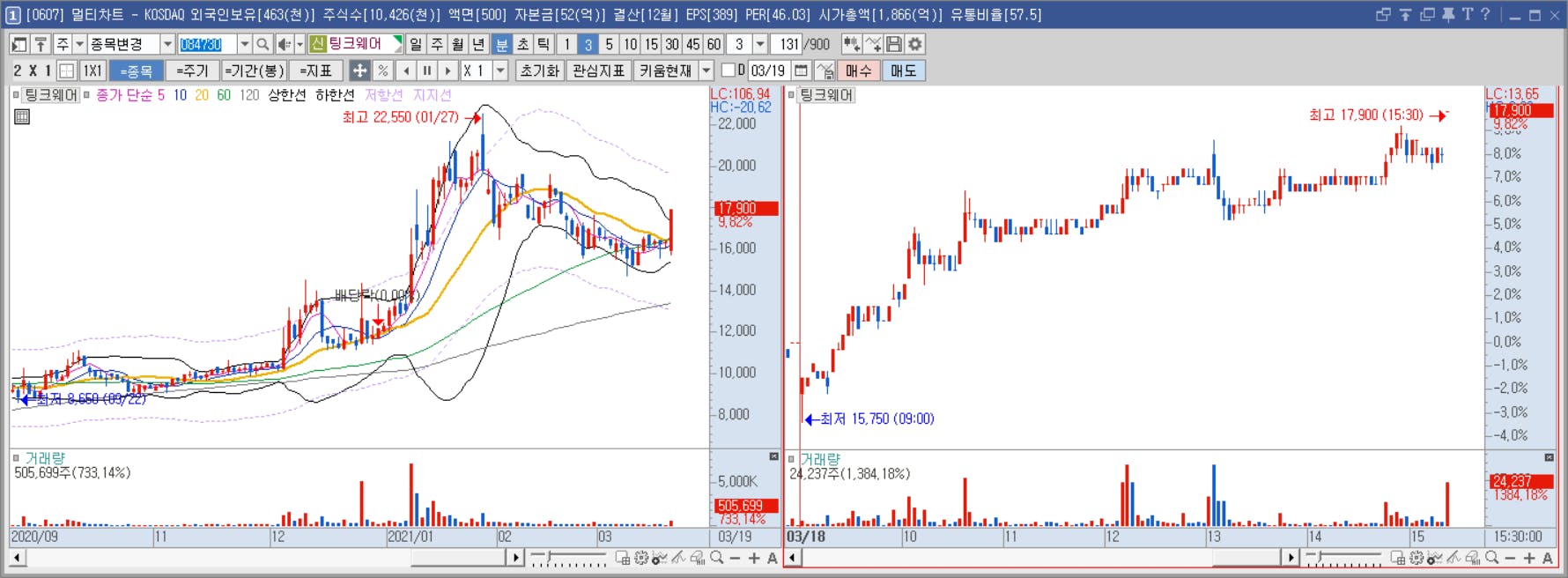Click the A auto-scale icon in left chart
The width and height of the screenshot is (1568, 578).
(773, 558)
